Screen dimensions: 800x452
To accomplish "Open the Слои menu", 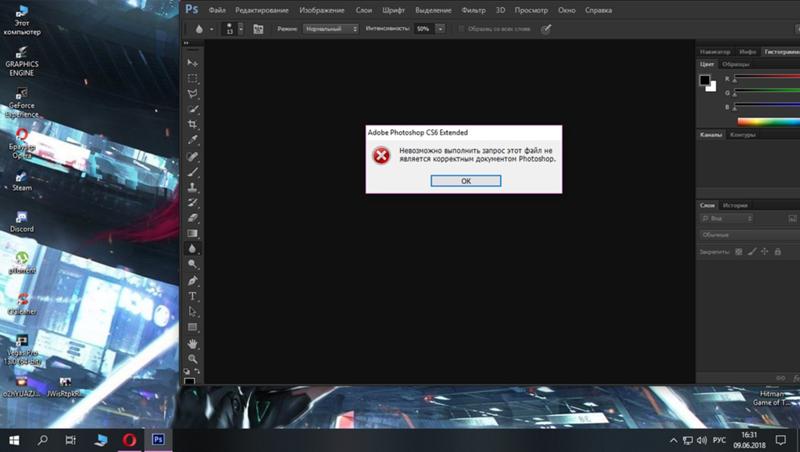I will pyautogui.click(x=364, y=10).
